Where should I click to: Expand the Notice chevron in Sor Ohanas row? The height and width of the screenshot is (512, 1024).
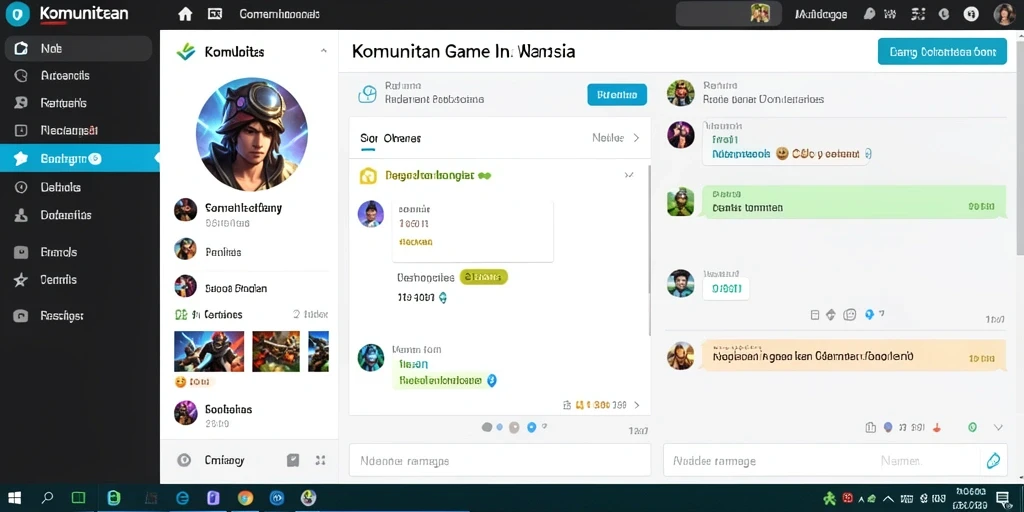[636, 138]
